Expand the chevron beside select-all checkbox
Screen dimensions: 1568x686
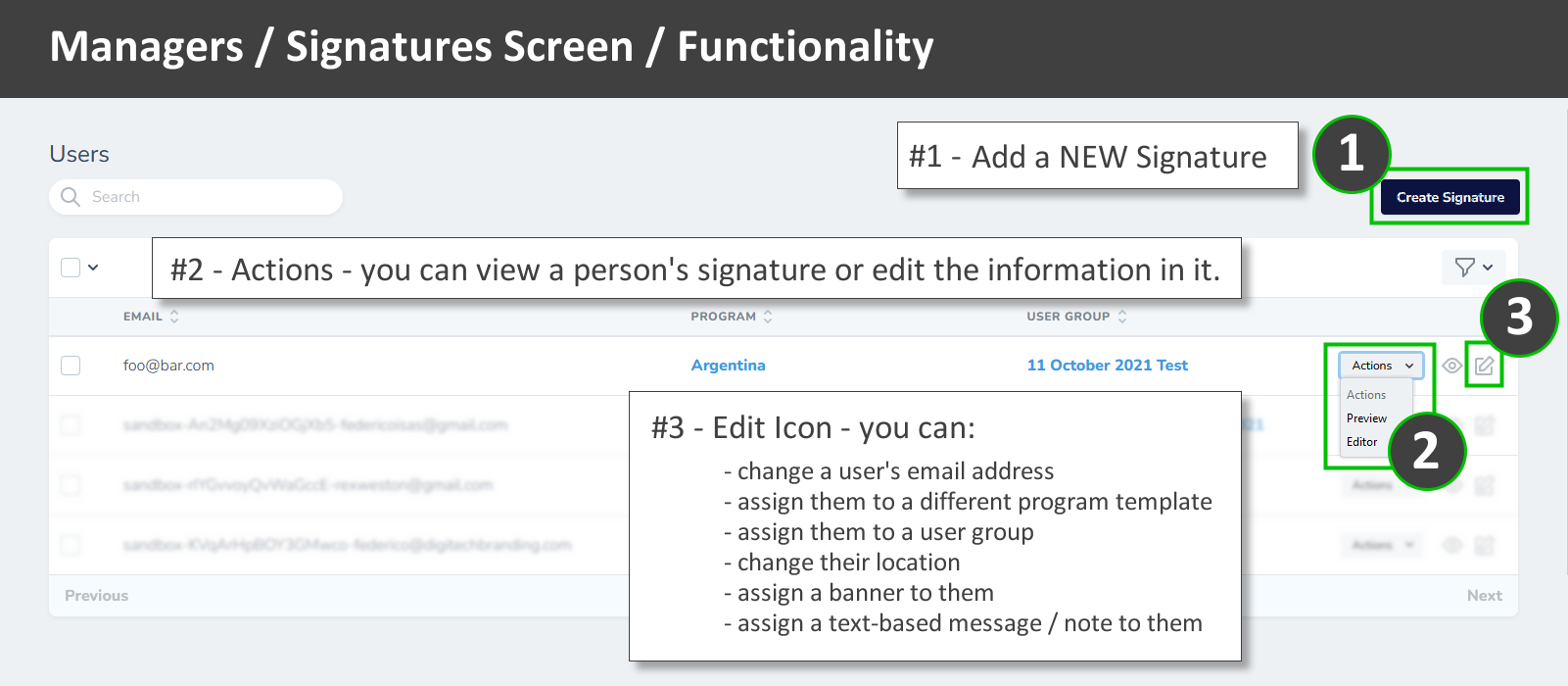click(x=93, y=268)
